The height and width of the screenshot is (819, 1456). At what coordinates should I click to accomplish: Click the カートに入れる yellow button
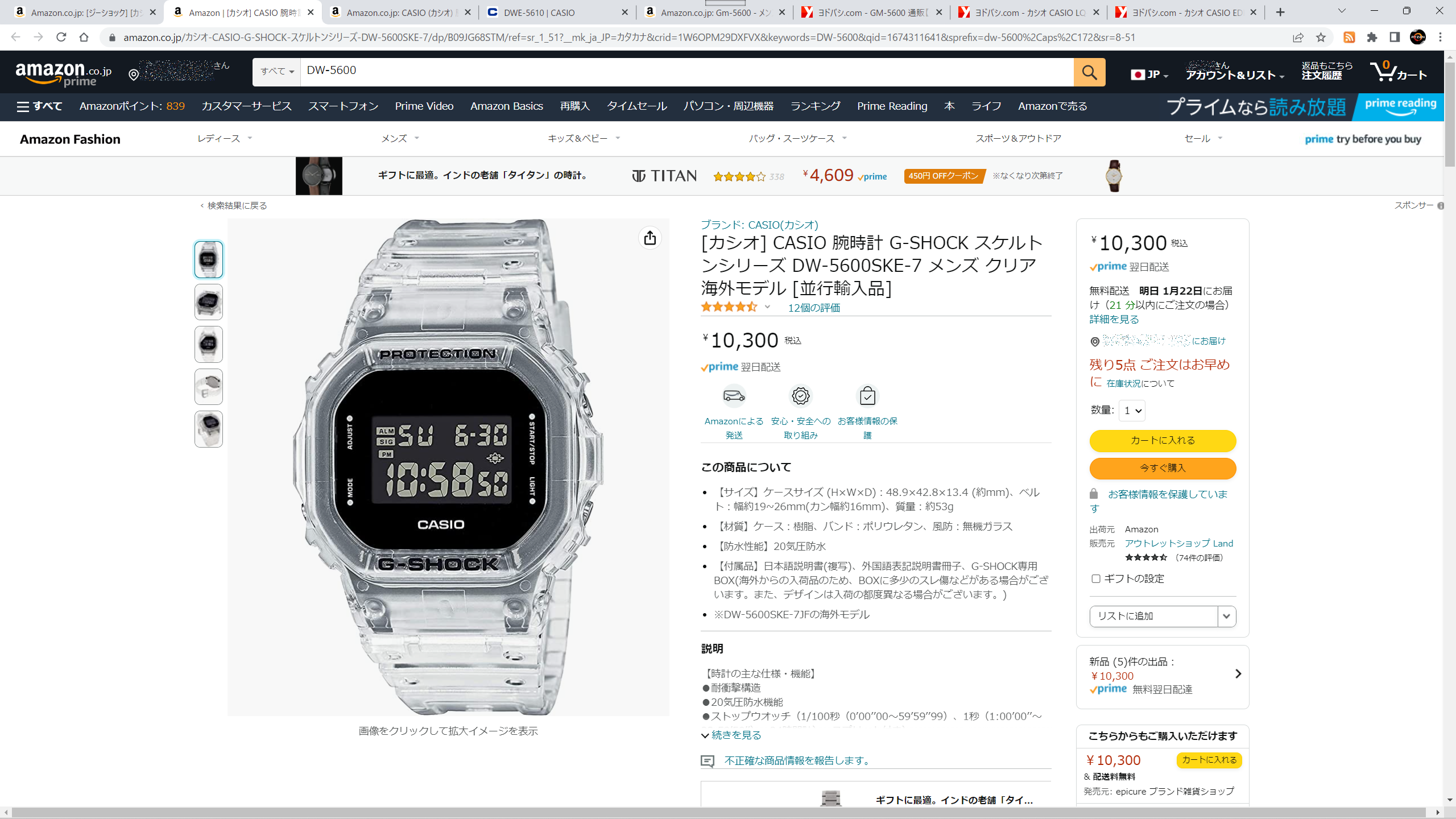point(1163,440)
